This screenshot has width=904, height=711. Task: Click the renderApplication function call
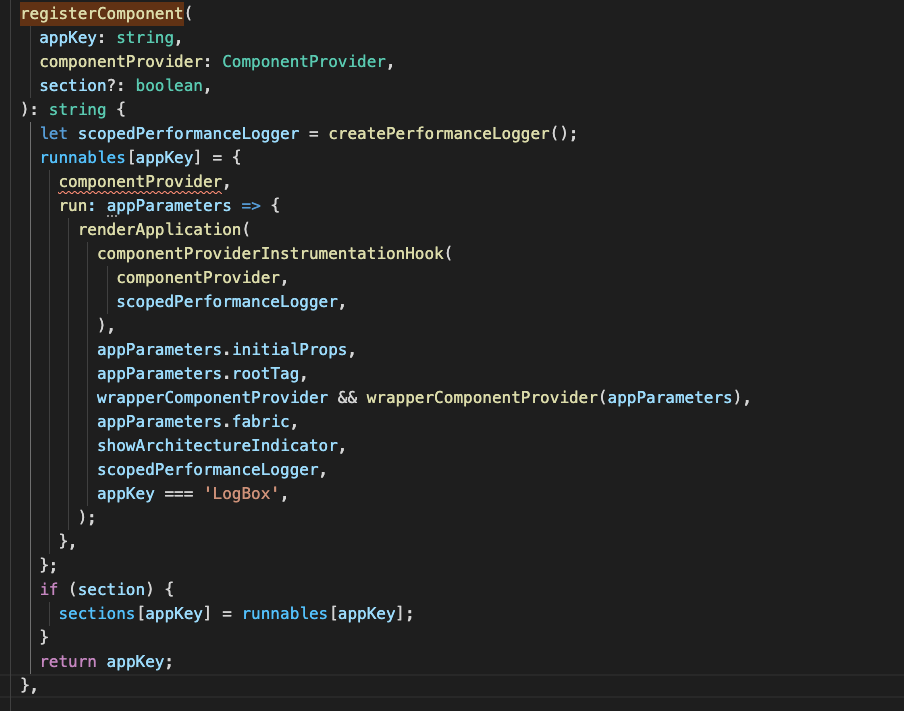pos(155,229)
